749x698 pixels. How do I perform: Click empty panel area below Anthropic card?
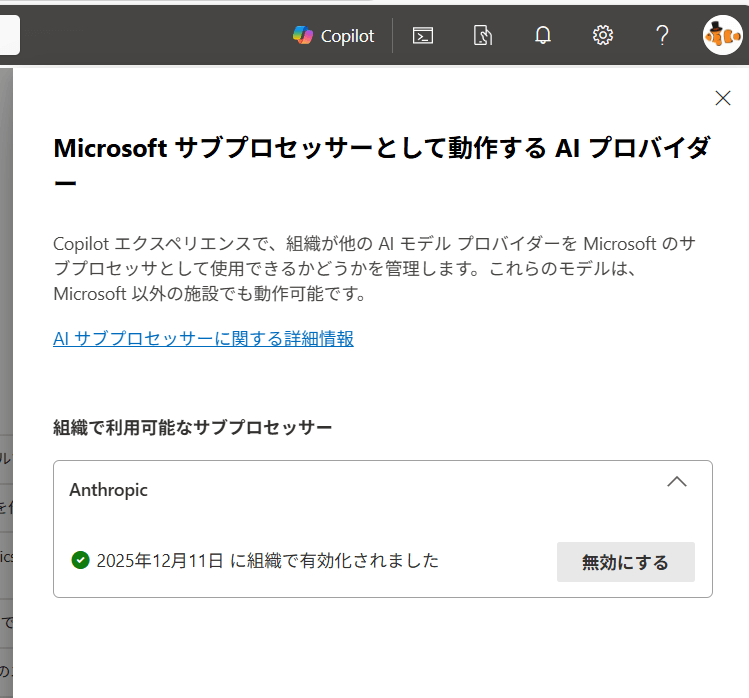pyautogui.click(x=380, y=650)
